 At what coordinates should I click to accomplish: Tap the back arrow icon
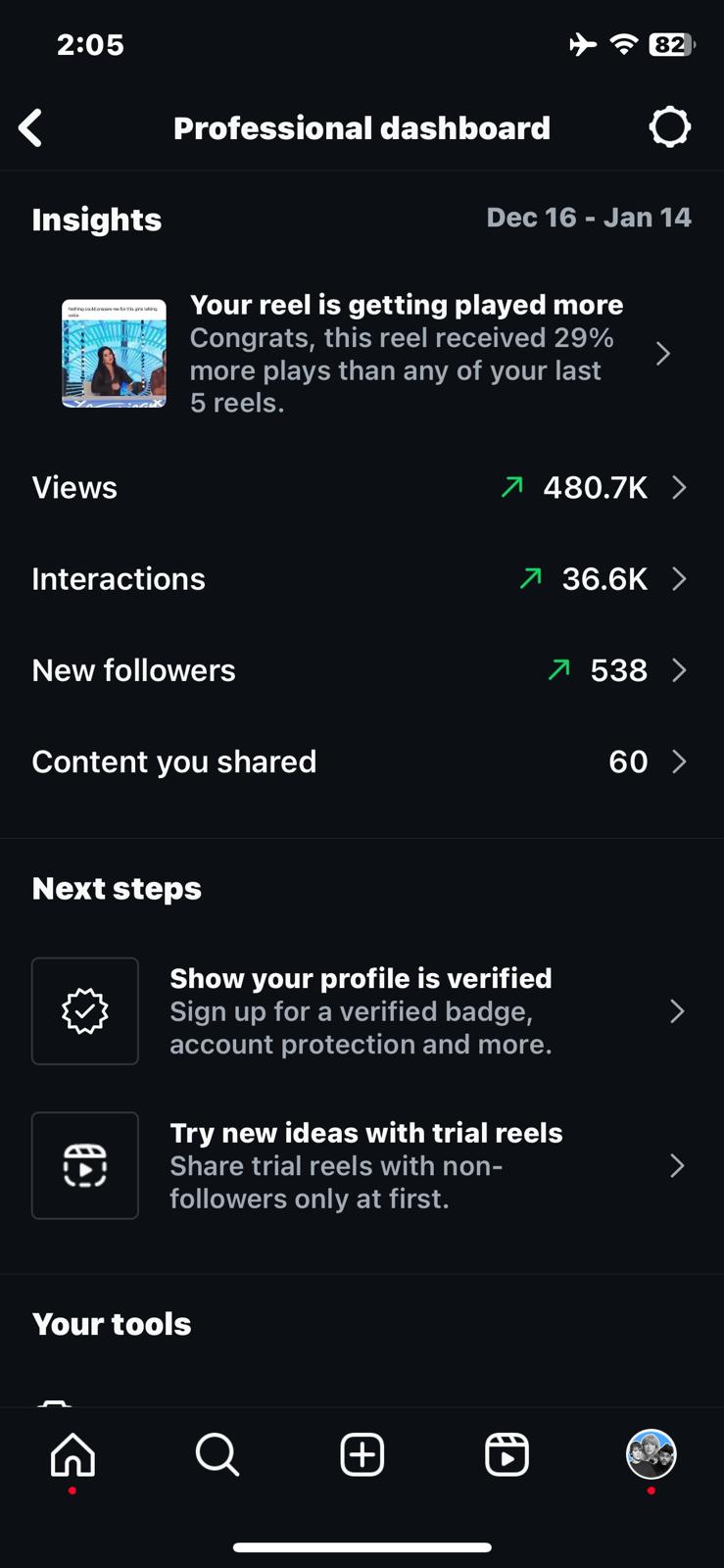coord(31,128)
